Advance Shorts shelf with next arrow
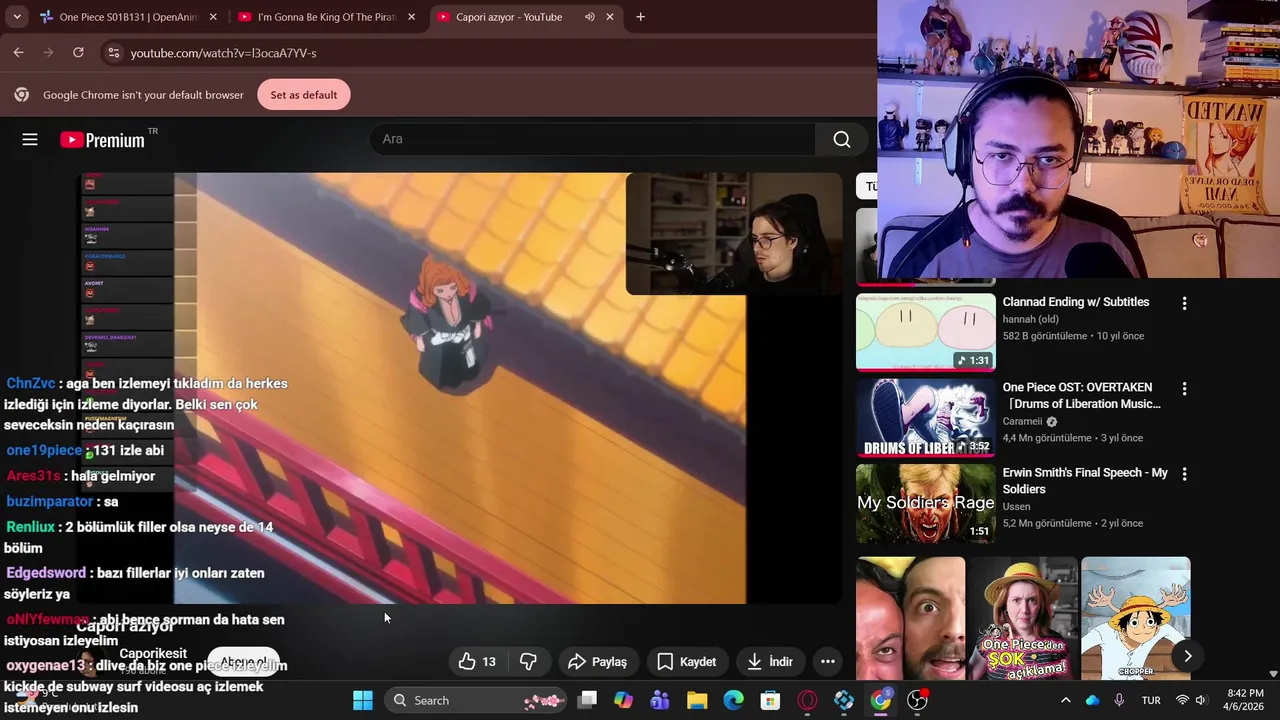Image resolution: width=1280 pixels, height=720 pixels. (x=1187, y=656)
